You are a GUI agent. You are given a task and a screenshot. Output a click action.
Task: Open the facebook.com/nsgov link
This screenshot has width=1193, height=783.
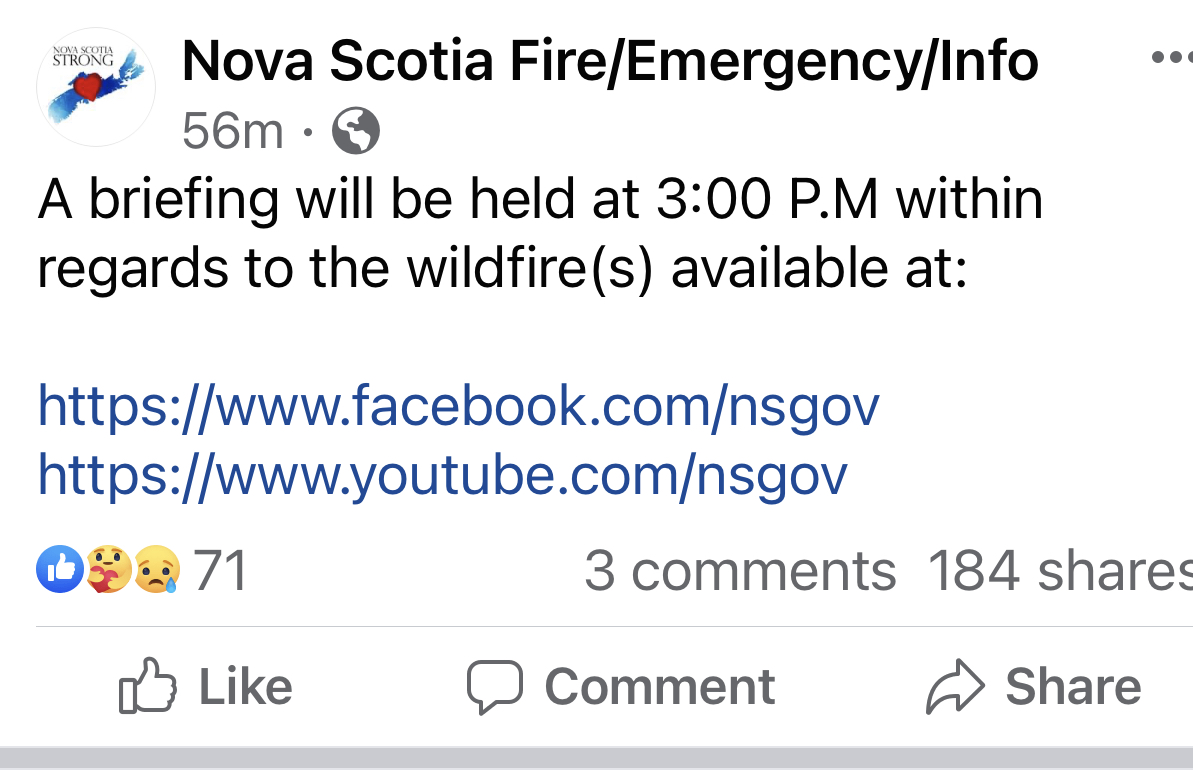[x=459, y=406]
